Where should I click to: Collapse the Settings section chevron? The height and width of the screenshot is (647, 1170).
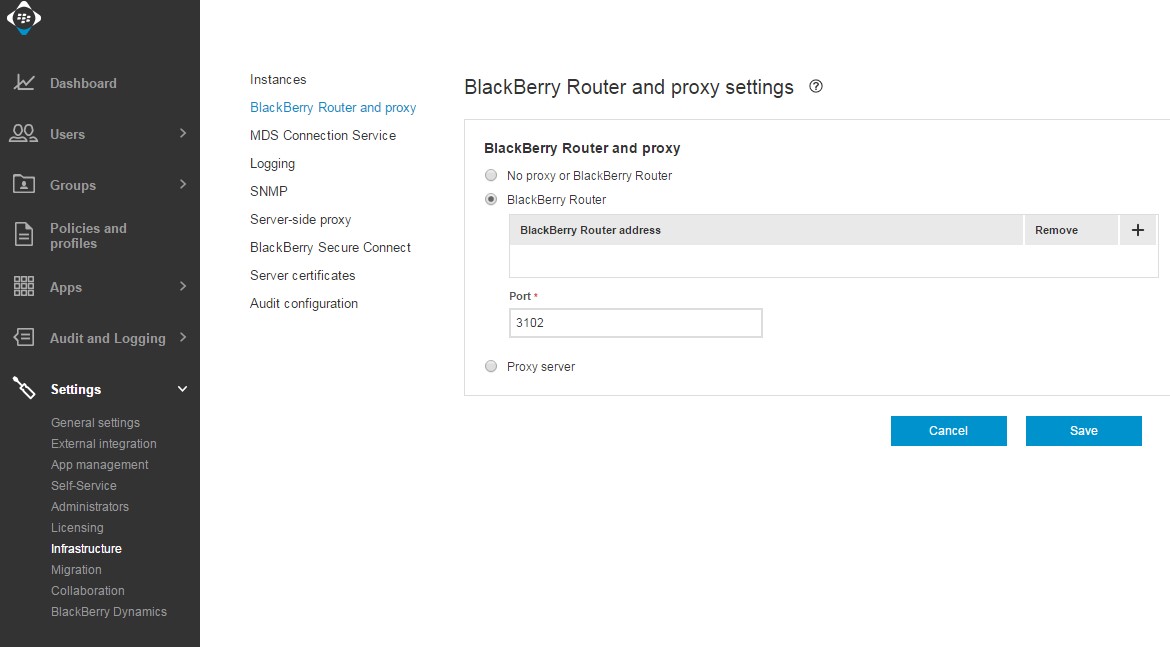click(183, 389)
